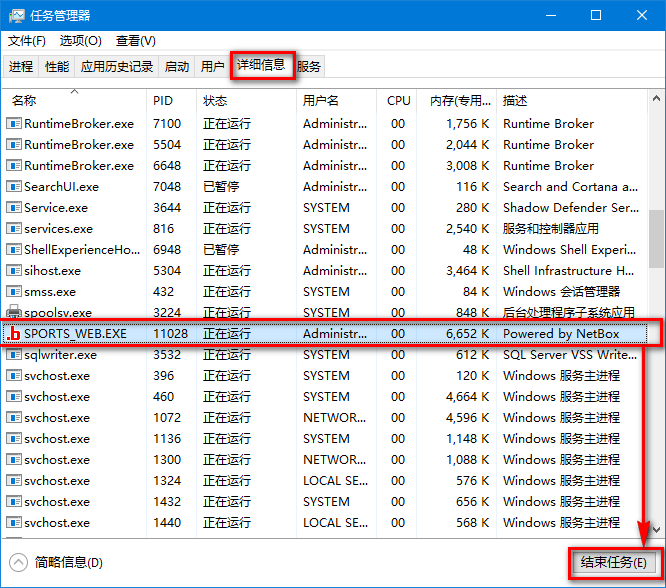Click the icon of svchost.exe PID 1440
Screen dimensions: 666x588
(x=14, y=523)
